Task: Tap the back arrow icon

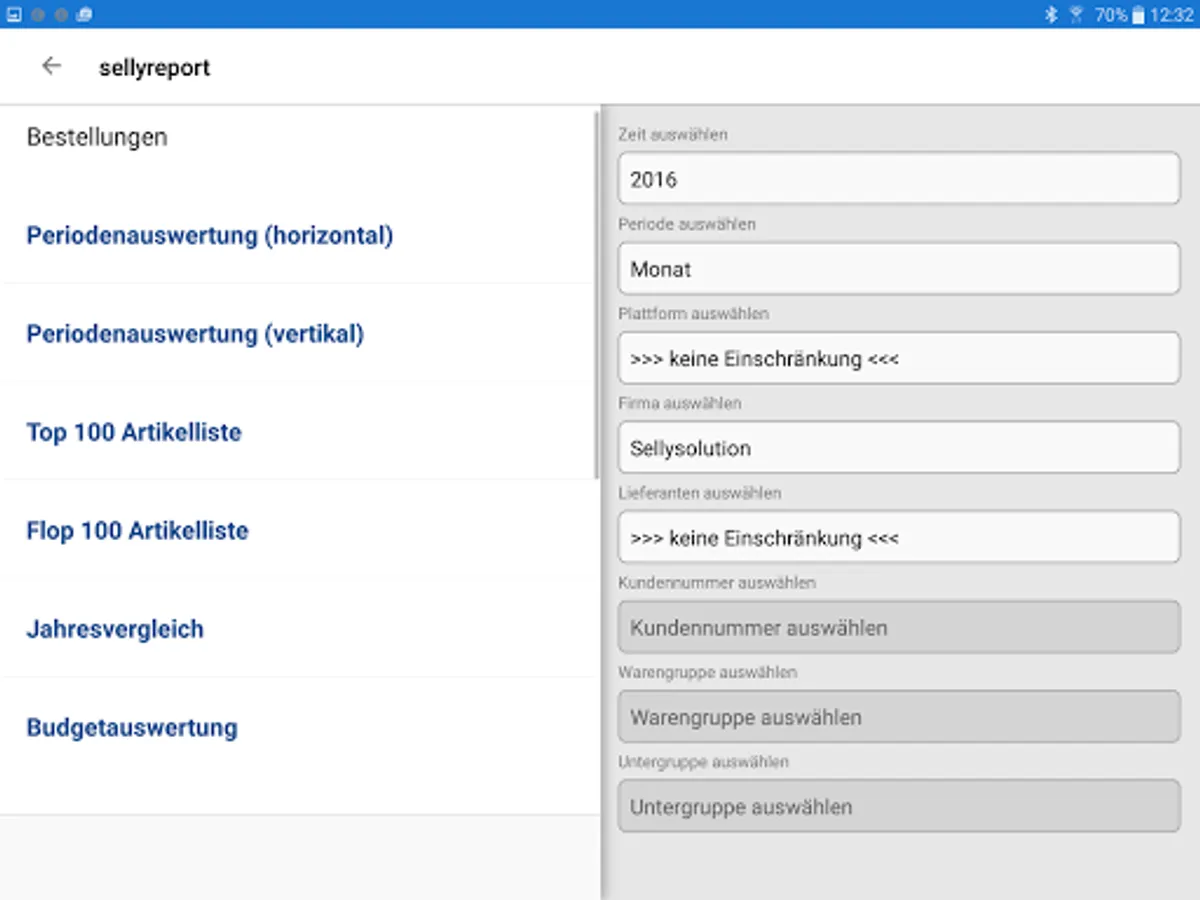Action: point(51,66)
